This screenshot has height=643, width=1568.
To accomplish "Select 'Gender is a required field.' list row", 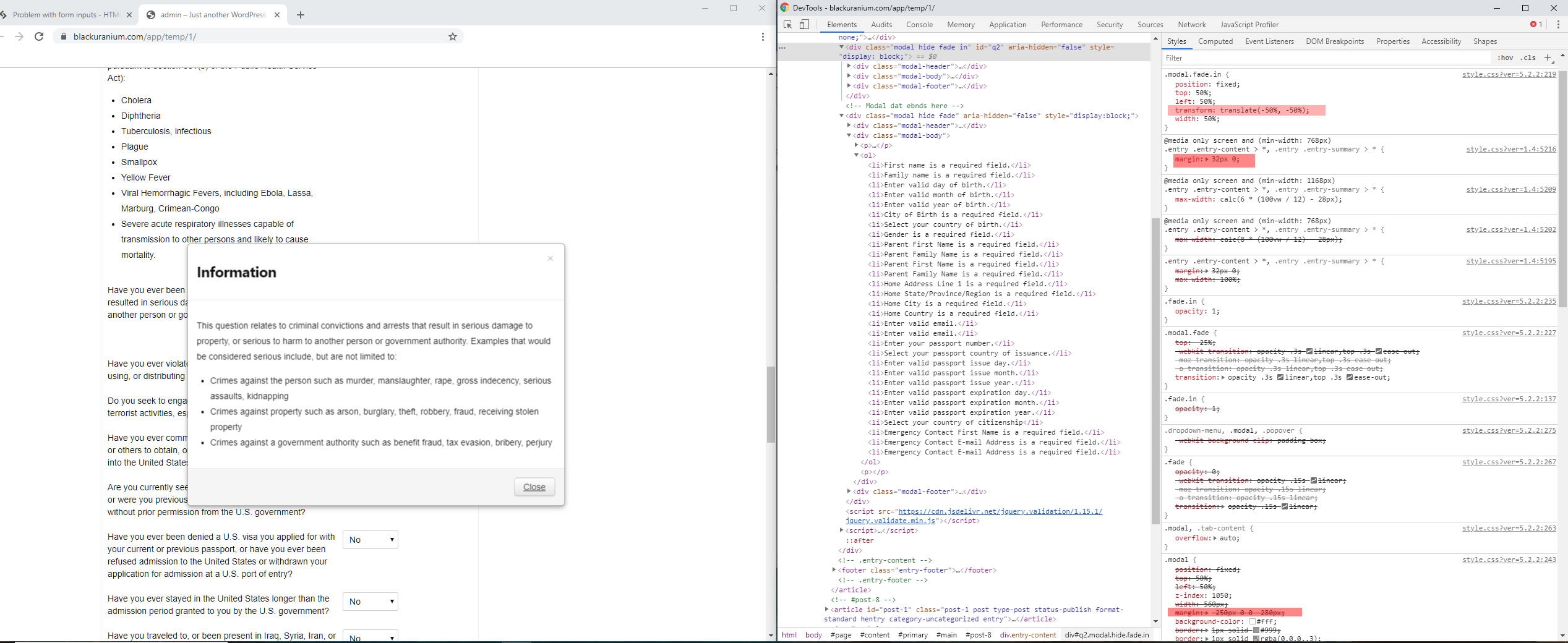I will tap(940, 234).
